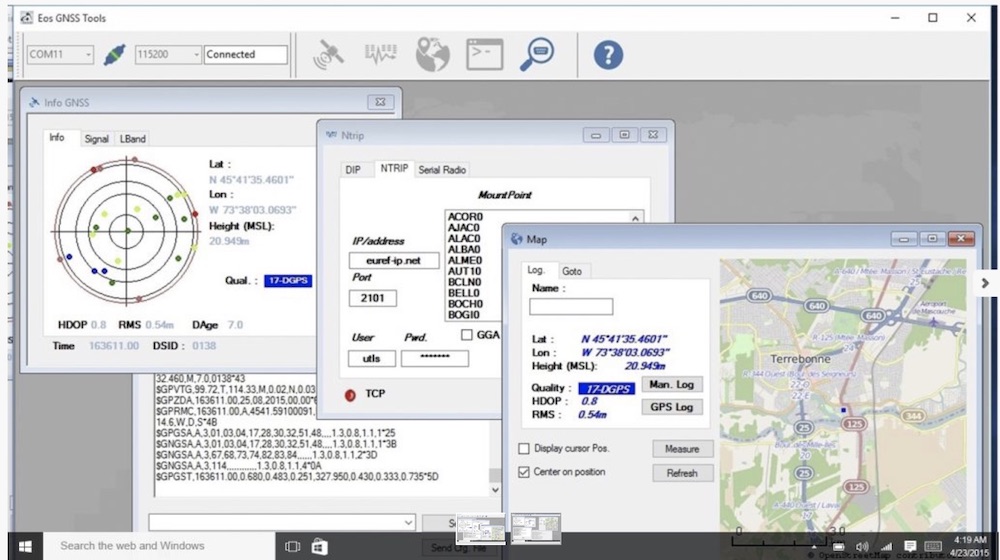Image resolution: width=1000 pixels, height=560 pixels.
Task: Open the action center notification icon
Action: [910, 546]
